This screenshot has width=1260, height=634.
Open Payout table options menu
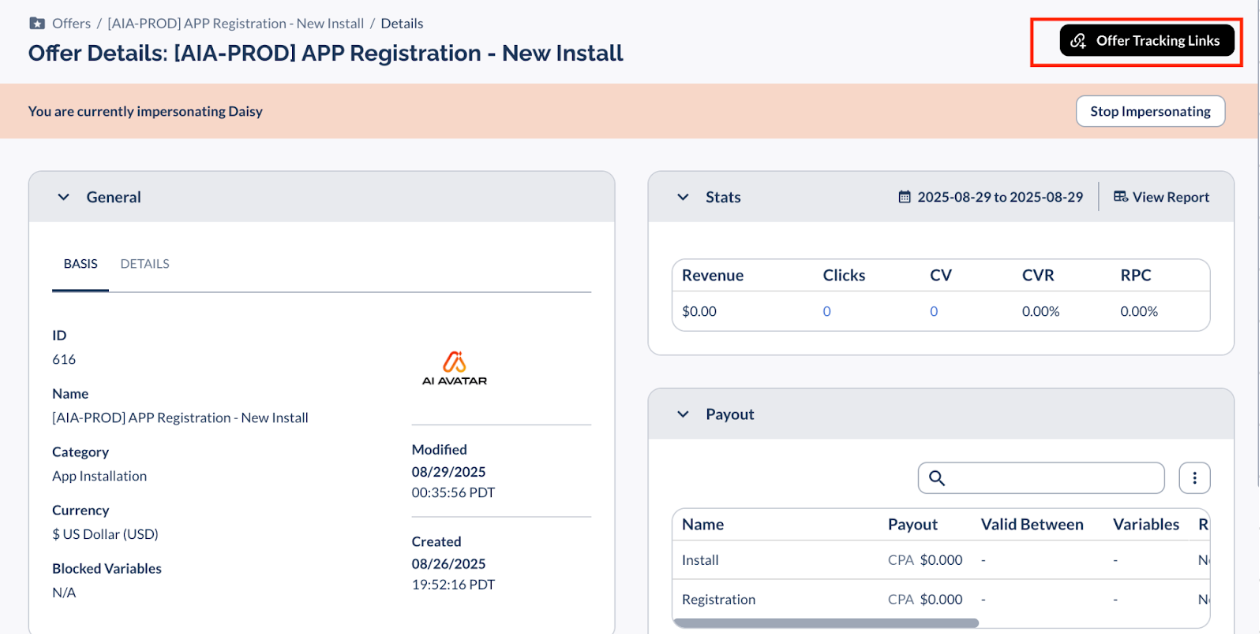[x=1194, y=478]
